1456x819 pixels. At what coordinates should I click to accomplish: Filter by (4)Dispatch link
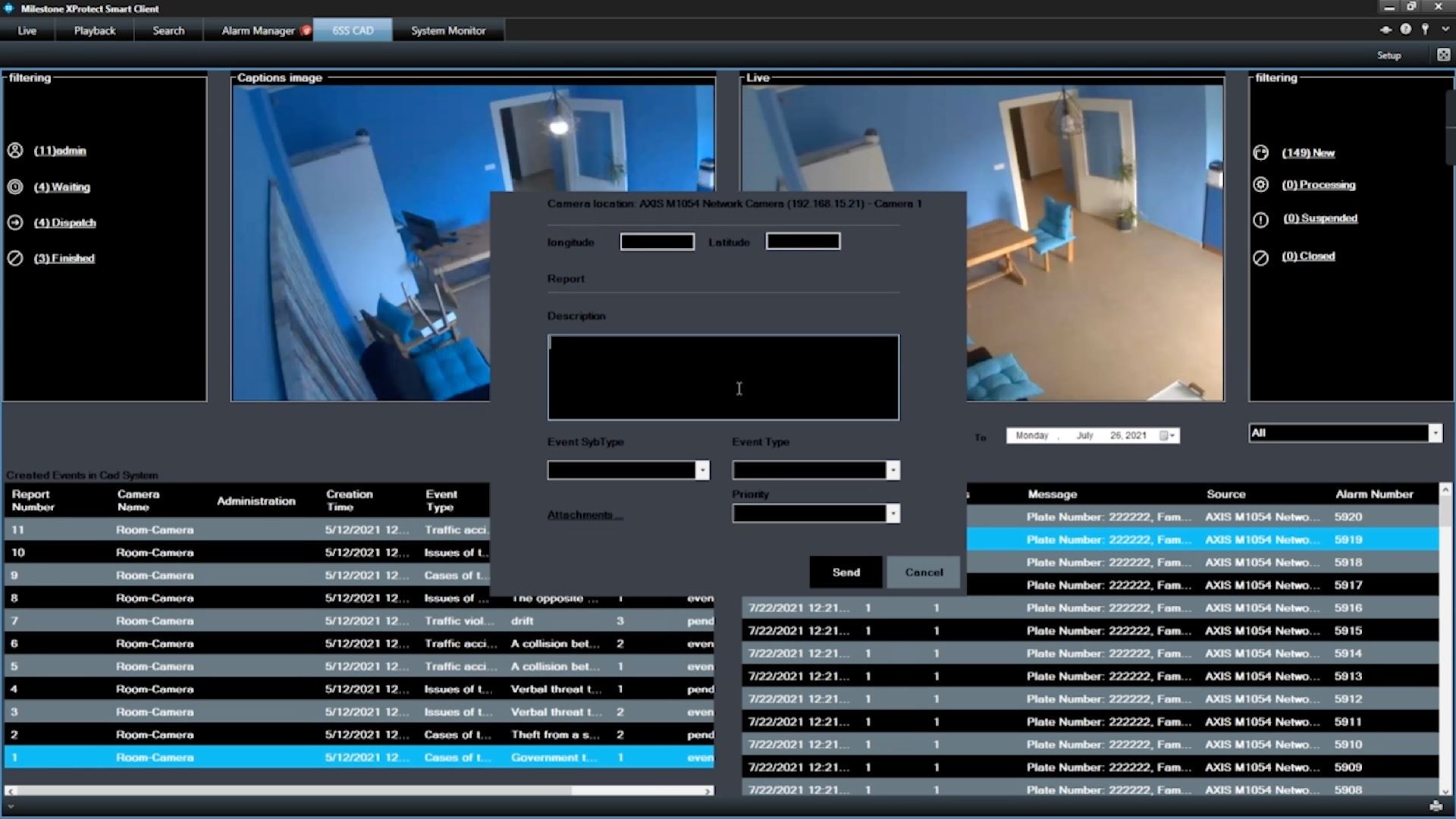64,223
